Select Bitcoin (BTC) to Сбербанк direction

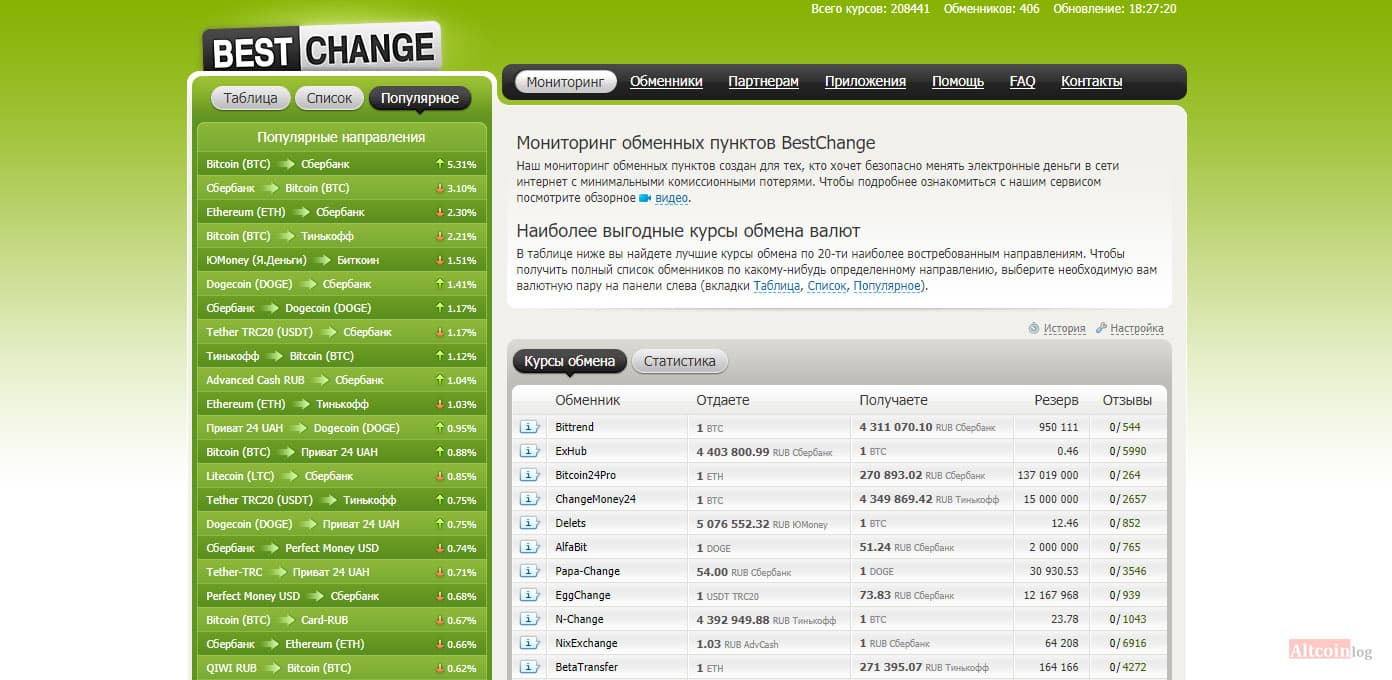click(341, 163)
